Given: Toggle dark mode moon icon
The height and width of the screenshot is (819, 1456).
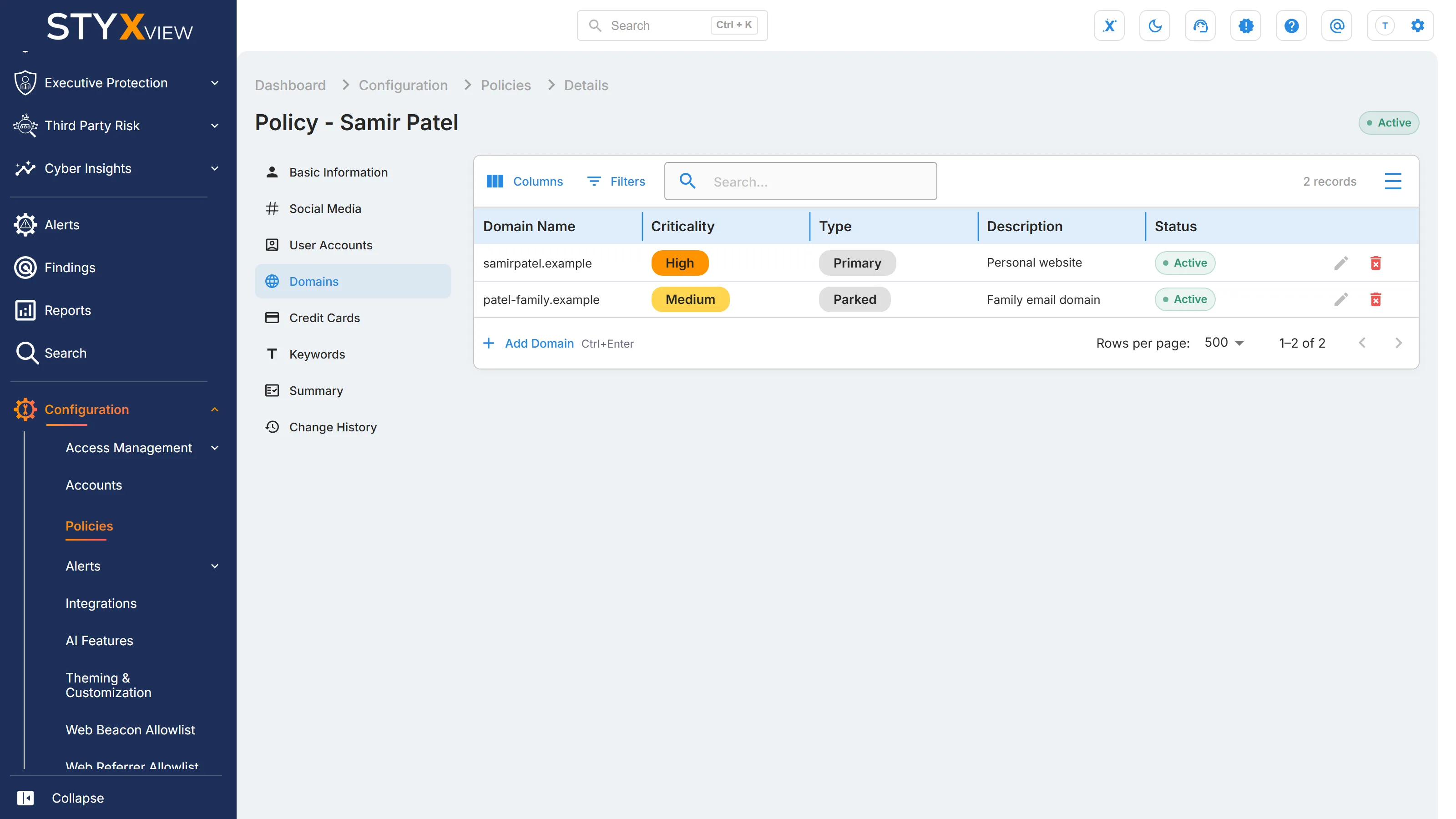Looking at the screenshot, I should (1155, 25).
